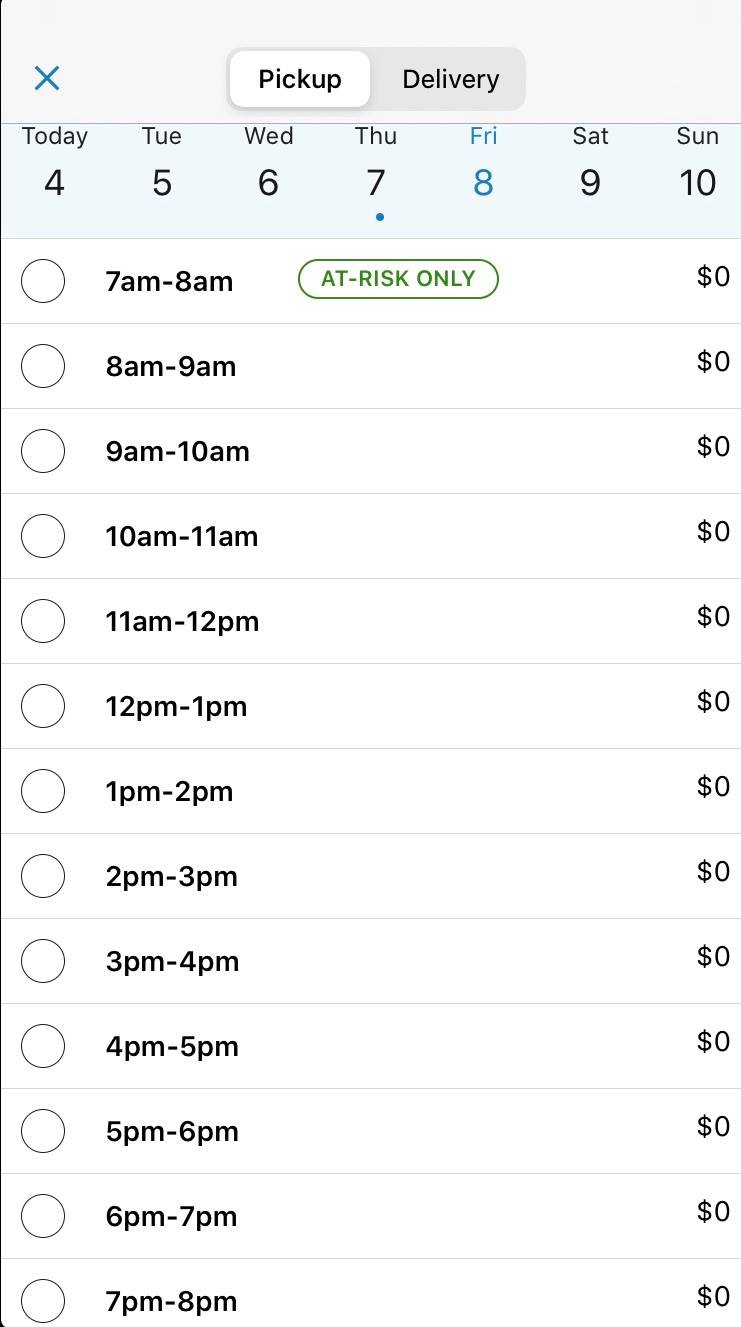Choose Tuesday 5 as the date
This screenshot has height=1327, width=741.
pyautogui.click(x=162, y=165)
